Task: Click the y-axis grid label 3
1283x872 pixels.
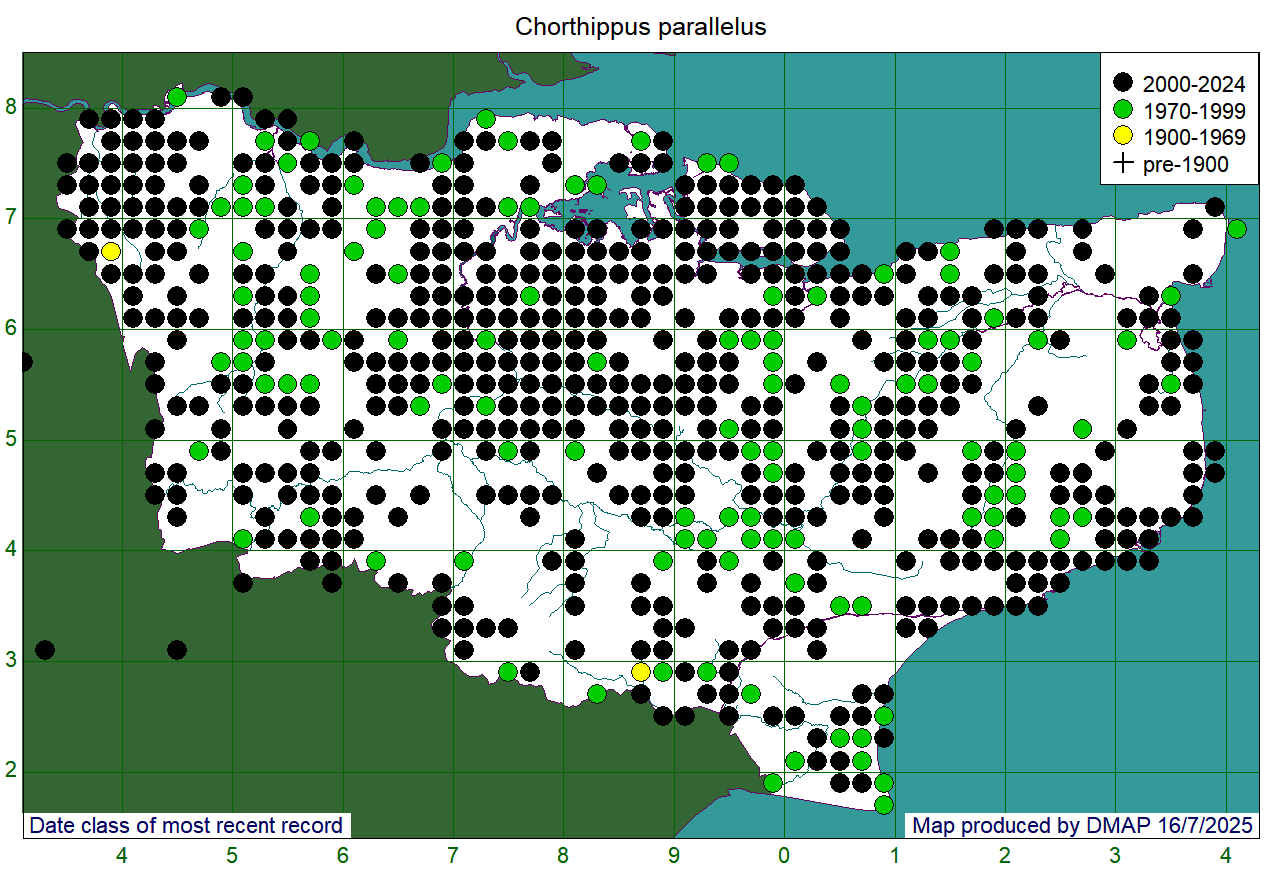Action: pyautogui.click(x=11, y=661)
